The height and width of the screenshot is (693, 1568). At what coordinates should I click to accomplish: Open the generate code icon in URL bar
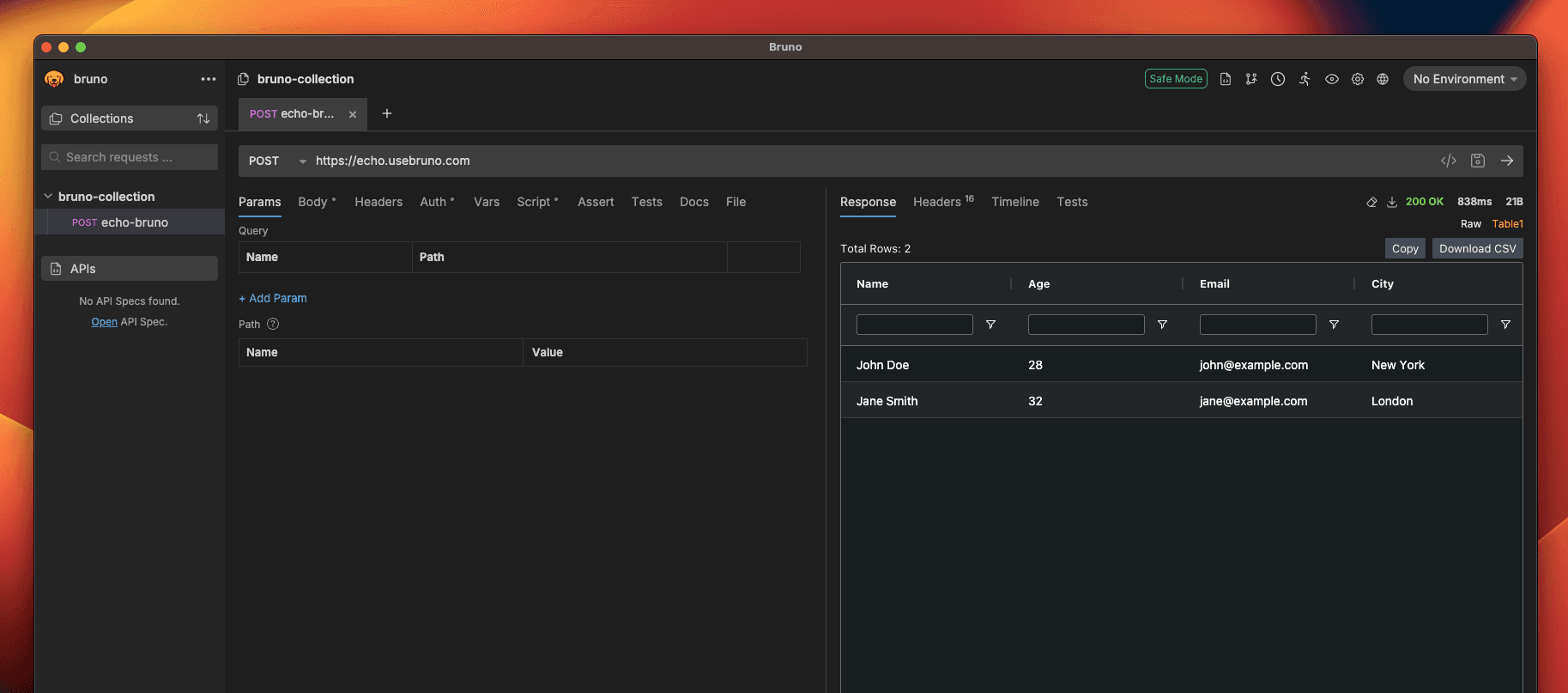(x=1449, y=161)
